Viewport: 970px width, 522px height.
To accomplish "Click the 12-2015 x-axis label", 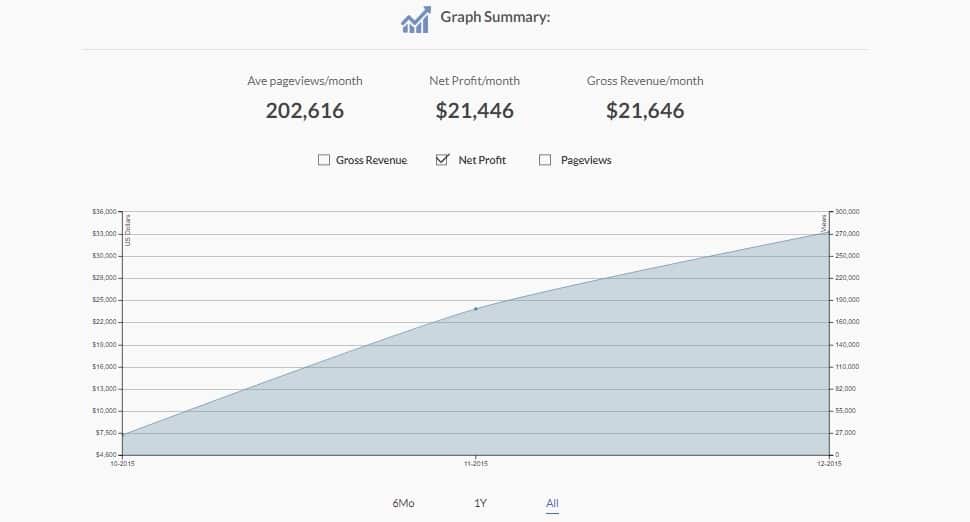I will (x=829, y=464).
